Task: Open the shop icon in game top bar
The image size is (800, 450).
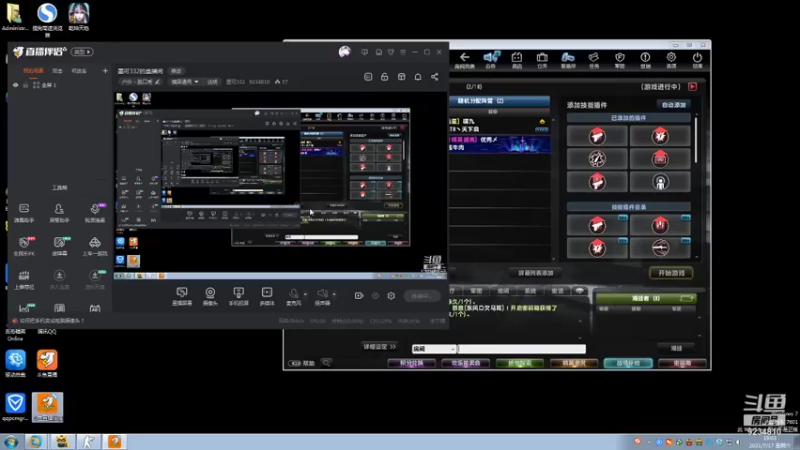Action: pyautogui.click(x=517, y=60)
